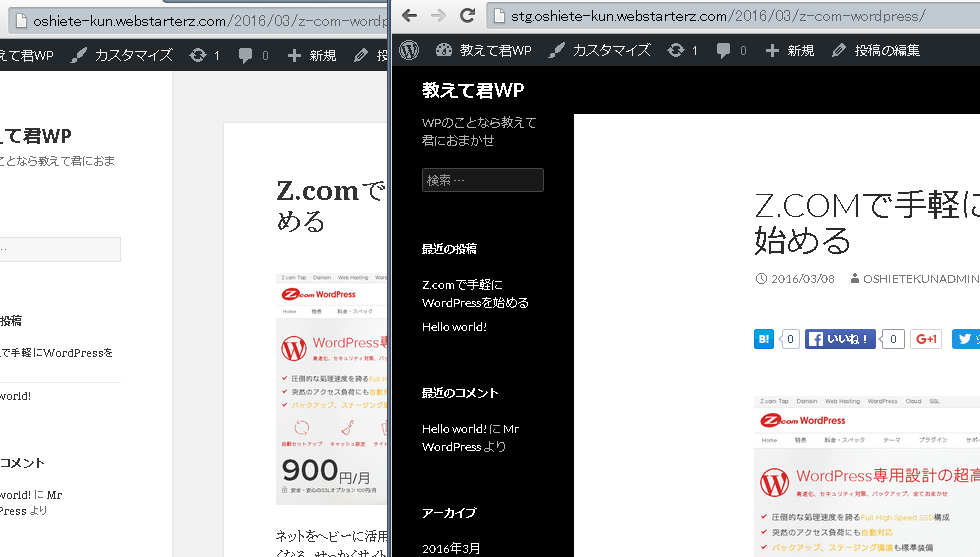
Task: Open 新規 menu in left admin bar
Action: [x=312, y=56]
